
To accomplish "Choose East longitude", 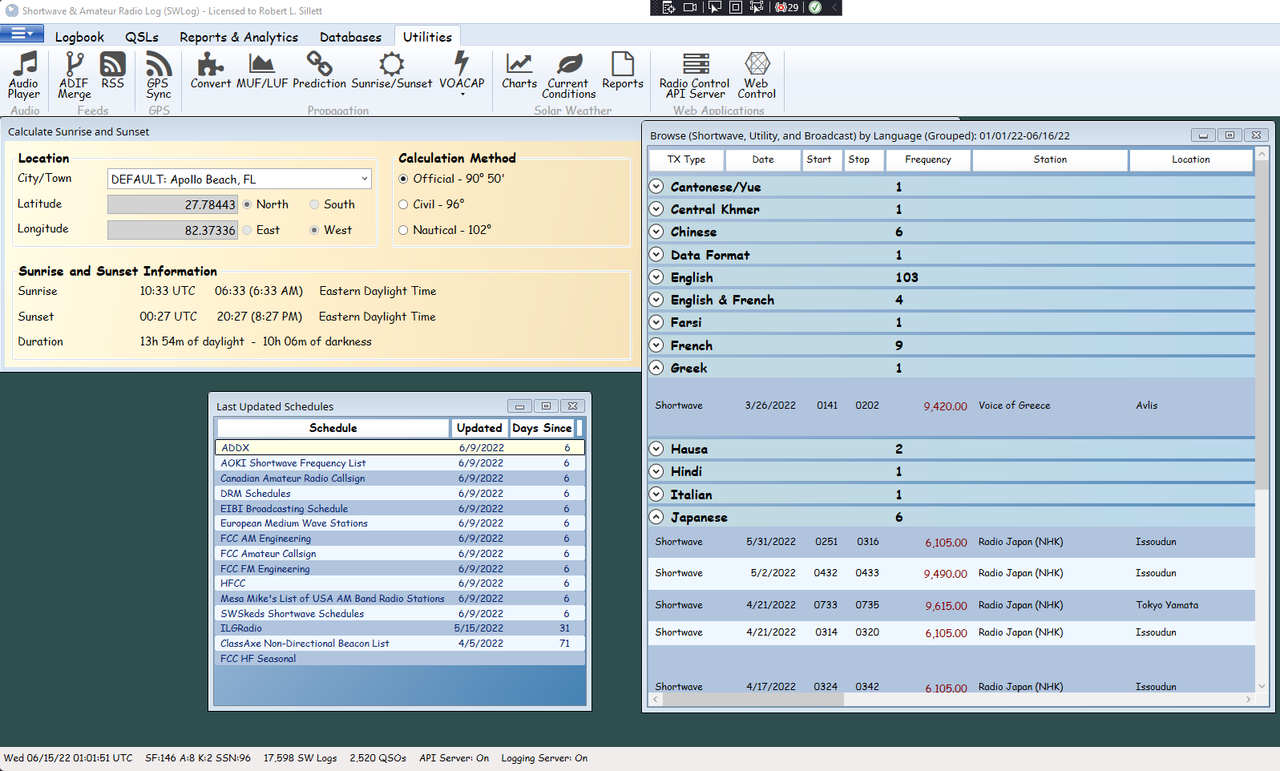I will 261,230.
